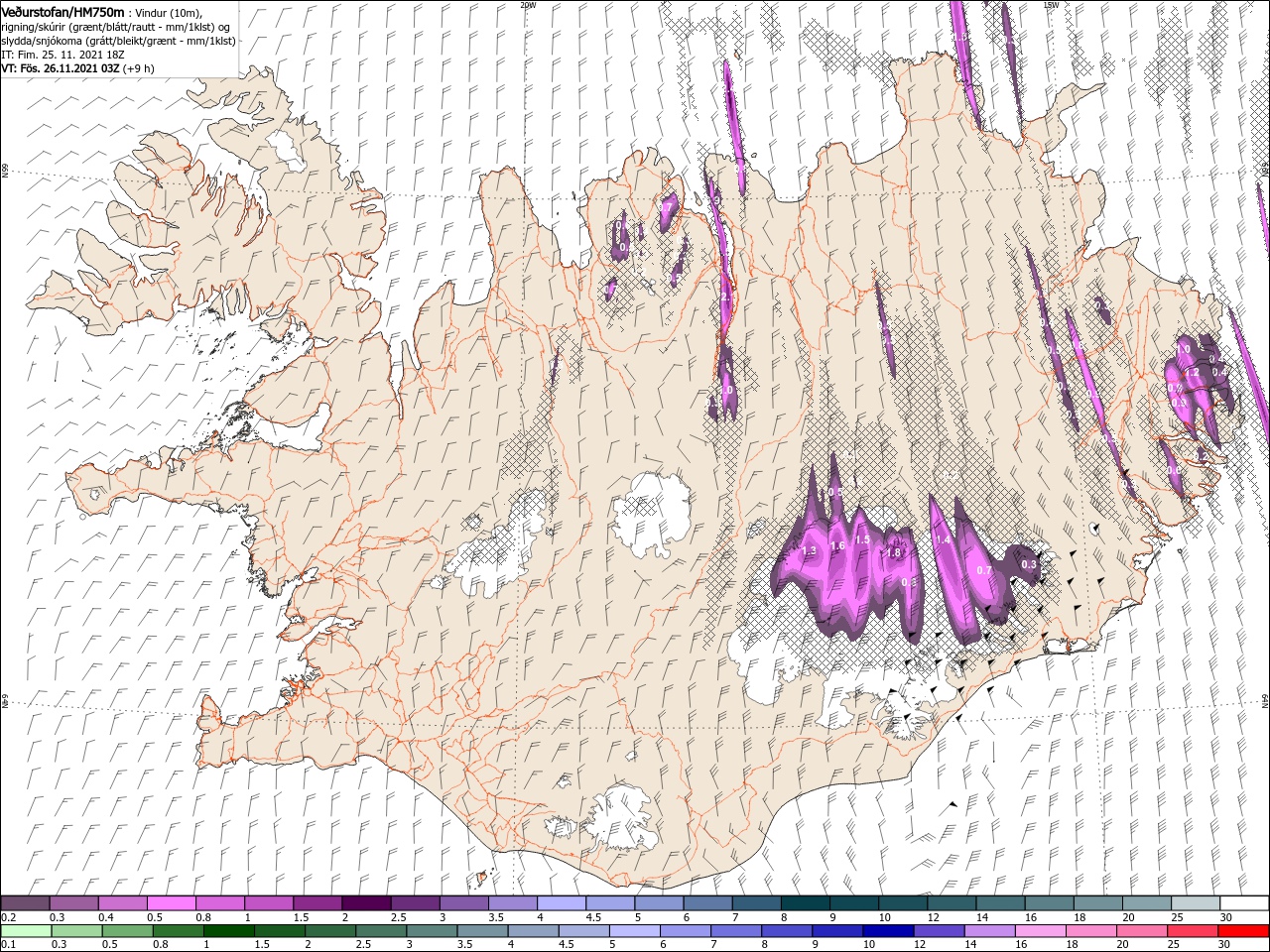Select the steel blue 6 swatch in upper legend
1270x952 pixels.
point(707,903)
